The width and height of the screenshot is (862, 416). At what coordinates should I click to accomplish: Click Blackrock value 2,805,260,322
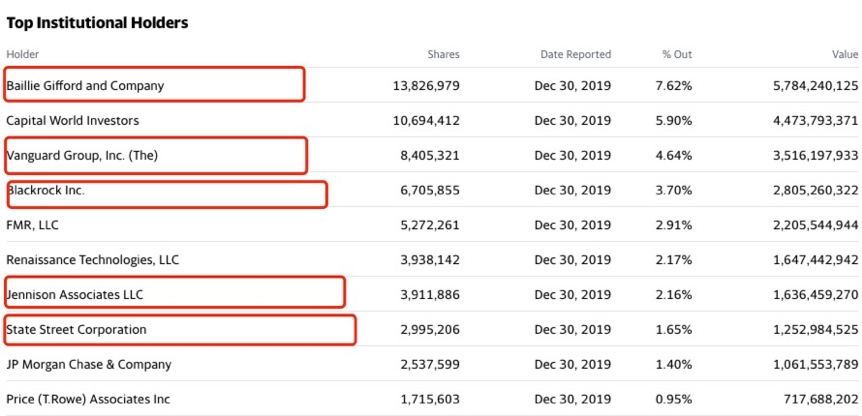(x=815, y=190)
